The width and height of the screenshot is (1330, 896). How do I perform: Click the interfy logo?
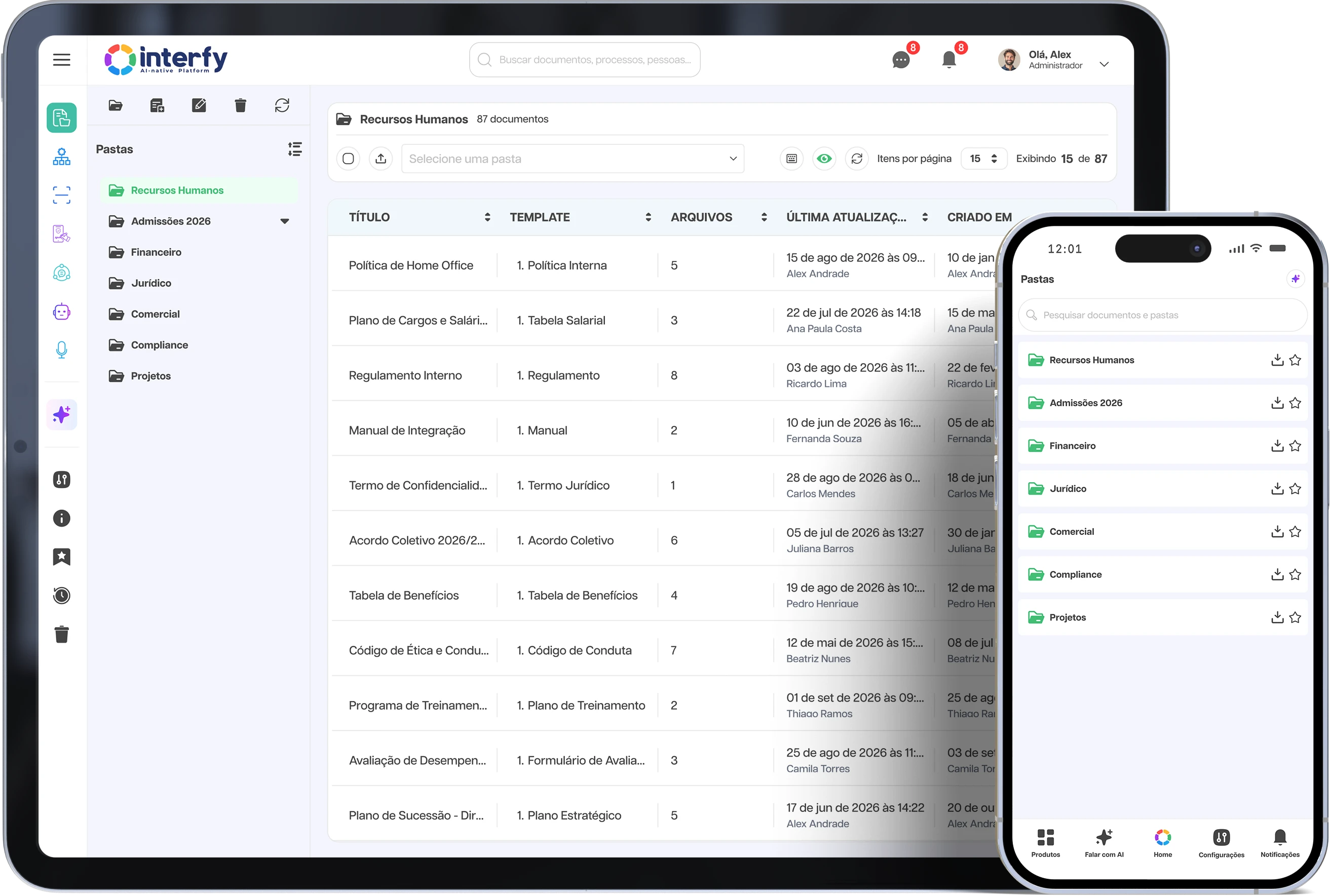166,59
